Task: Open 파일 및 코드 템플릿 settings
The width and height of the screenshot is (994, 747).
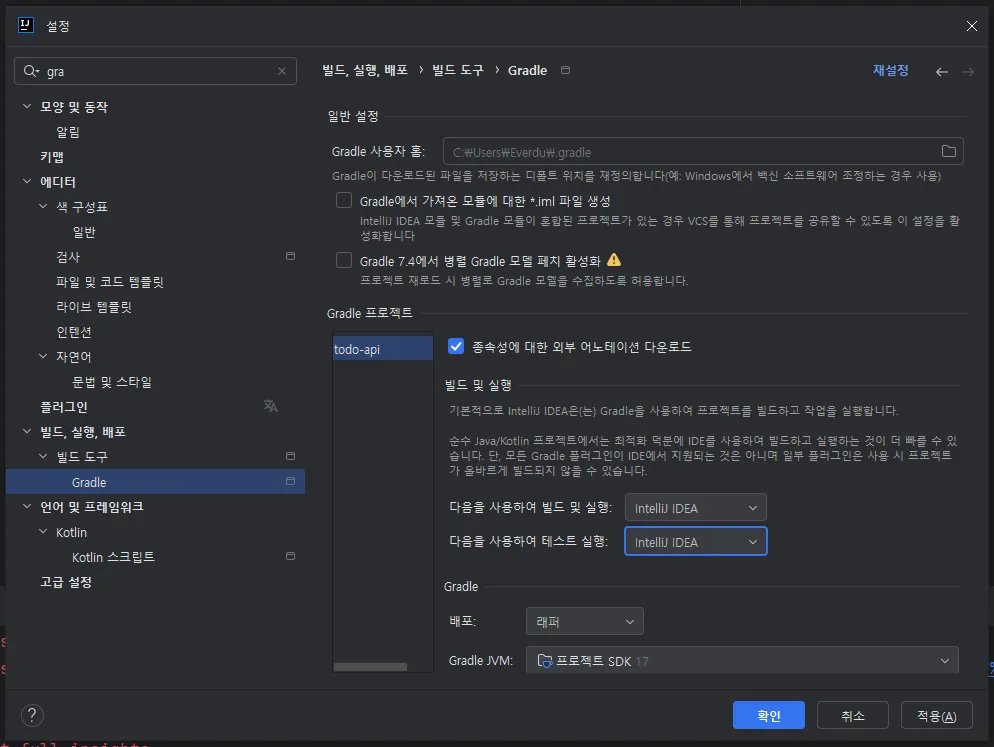Action: 110,282
